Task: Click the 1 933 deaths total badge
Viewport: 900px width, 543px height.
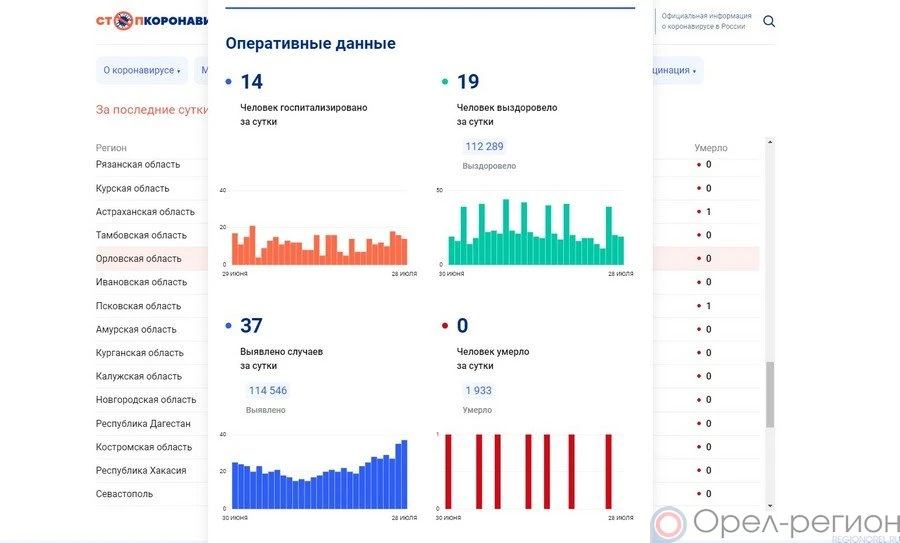Action: coord(478,391)
